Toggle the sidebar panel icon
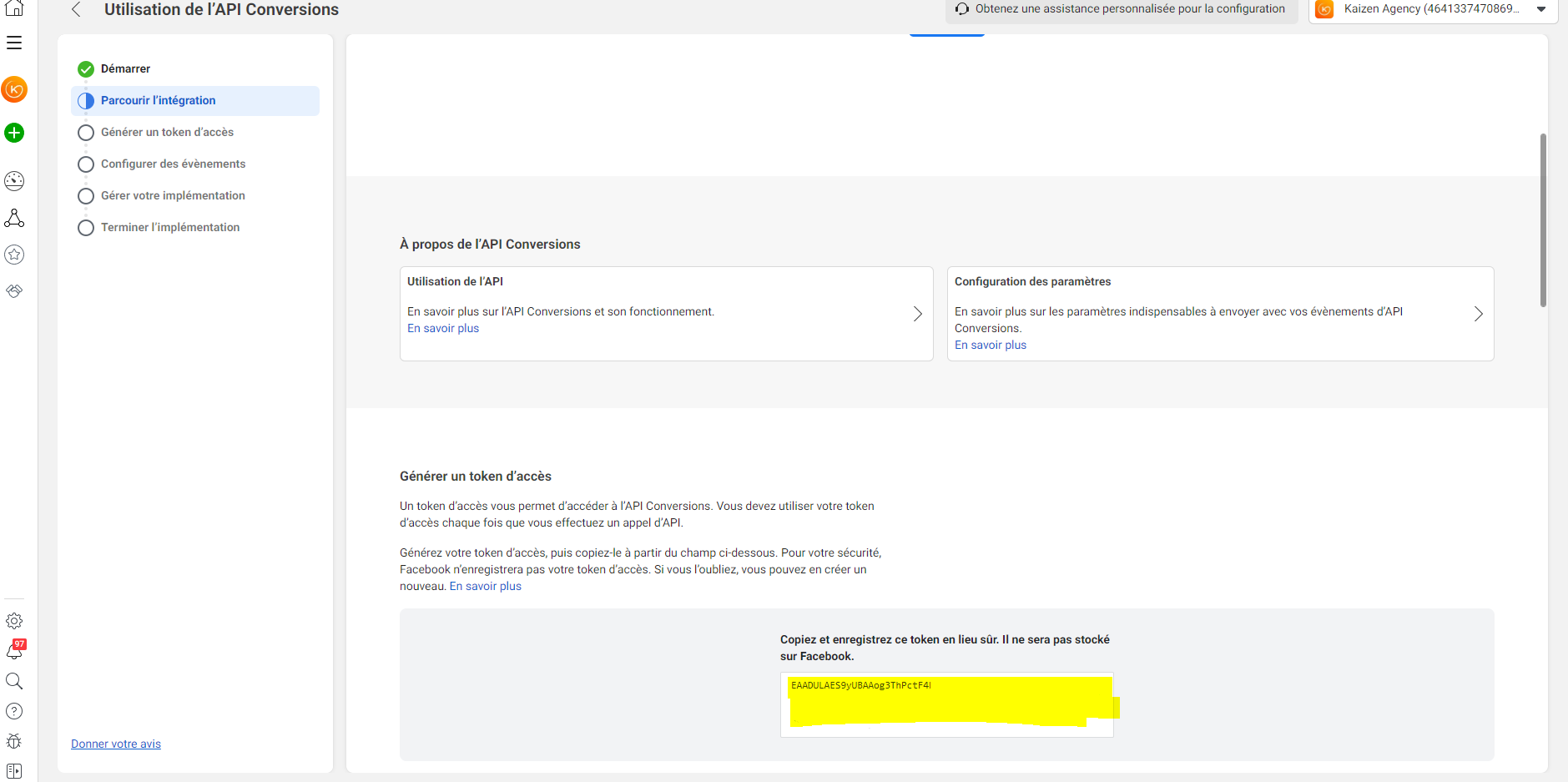Screen dimensions: 1568x782 (x=14, y=771)
